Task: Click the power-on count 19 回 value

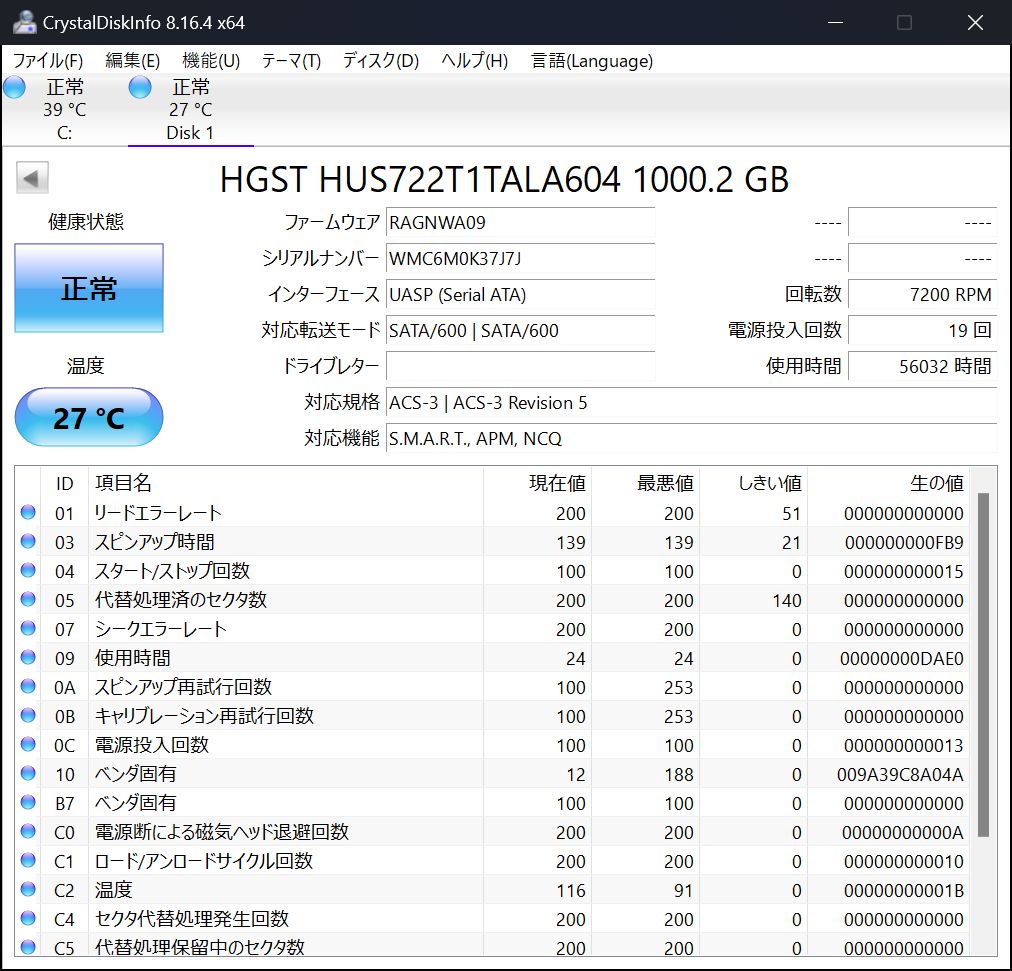Action: click(x=923, y=331)
